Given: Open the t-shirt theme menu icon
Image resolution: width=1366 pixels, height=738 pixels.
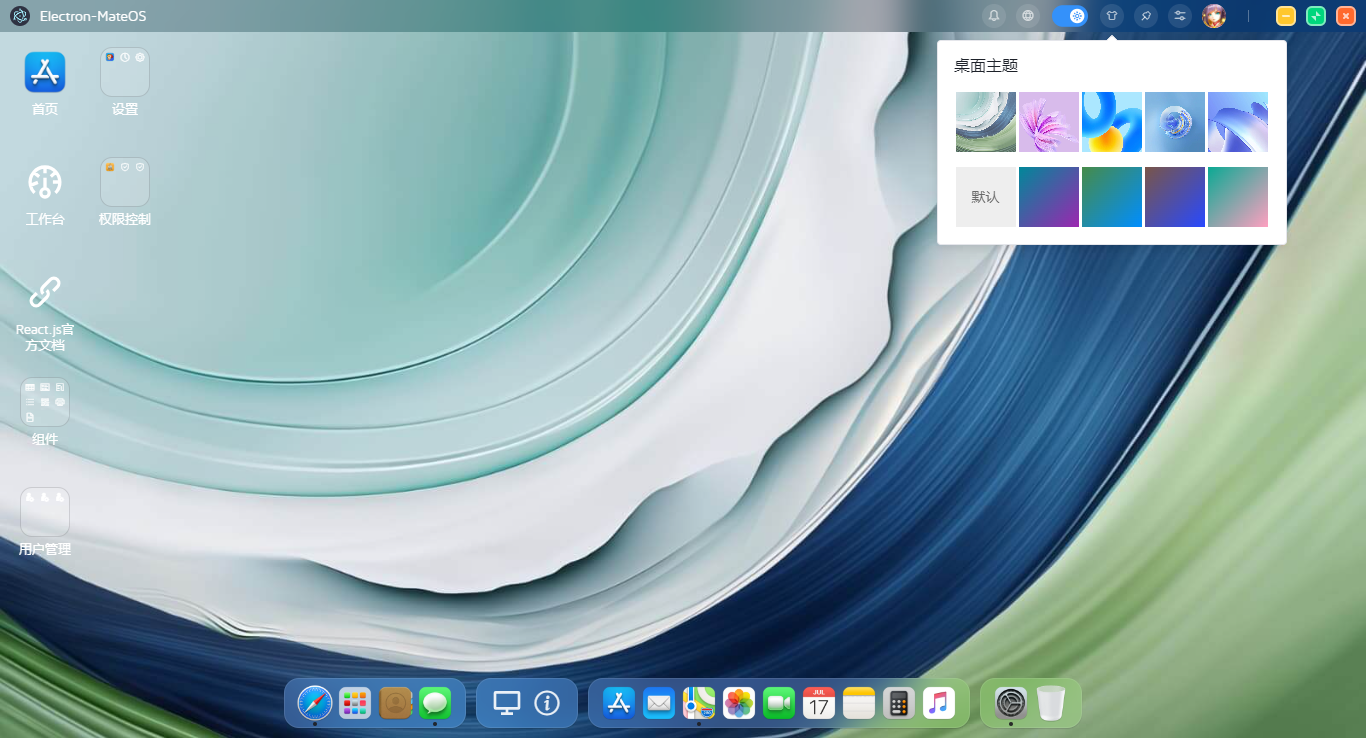Looking at the screenshot, I should (x=1112, y=15).
